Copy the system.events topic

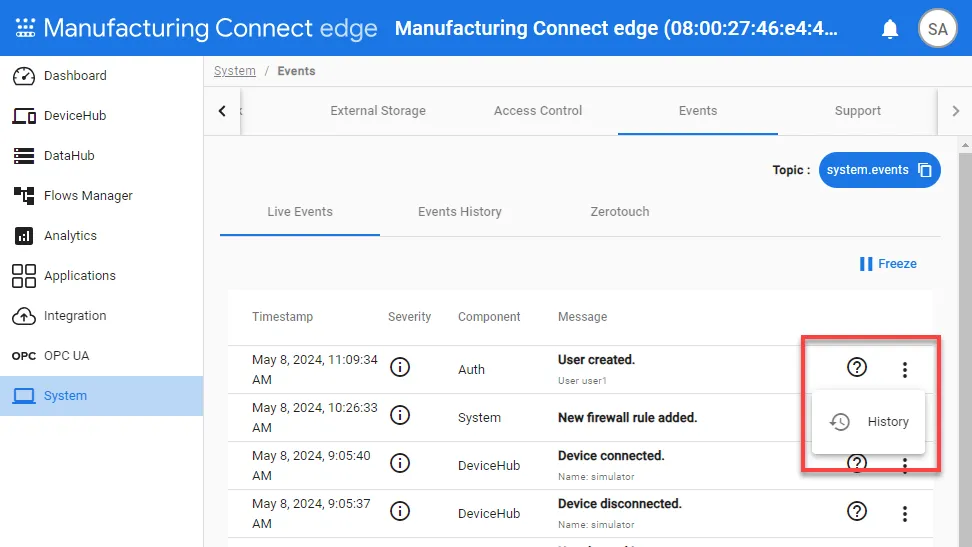(925, 170)
